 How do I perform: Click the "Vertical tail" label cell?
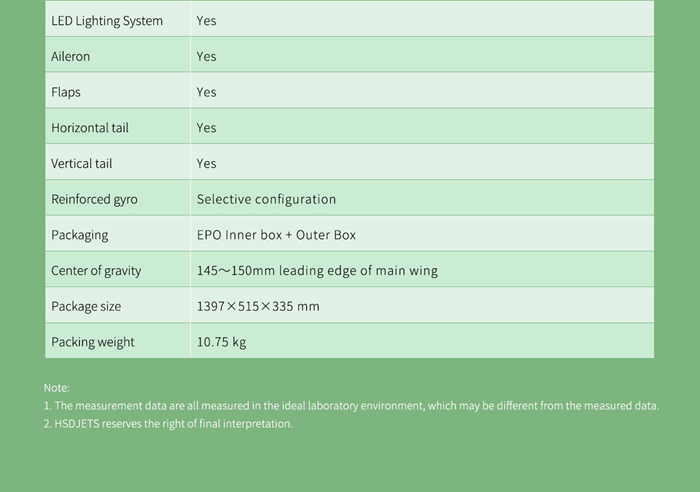[82, 164]
